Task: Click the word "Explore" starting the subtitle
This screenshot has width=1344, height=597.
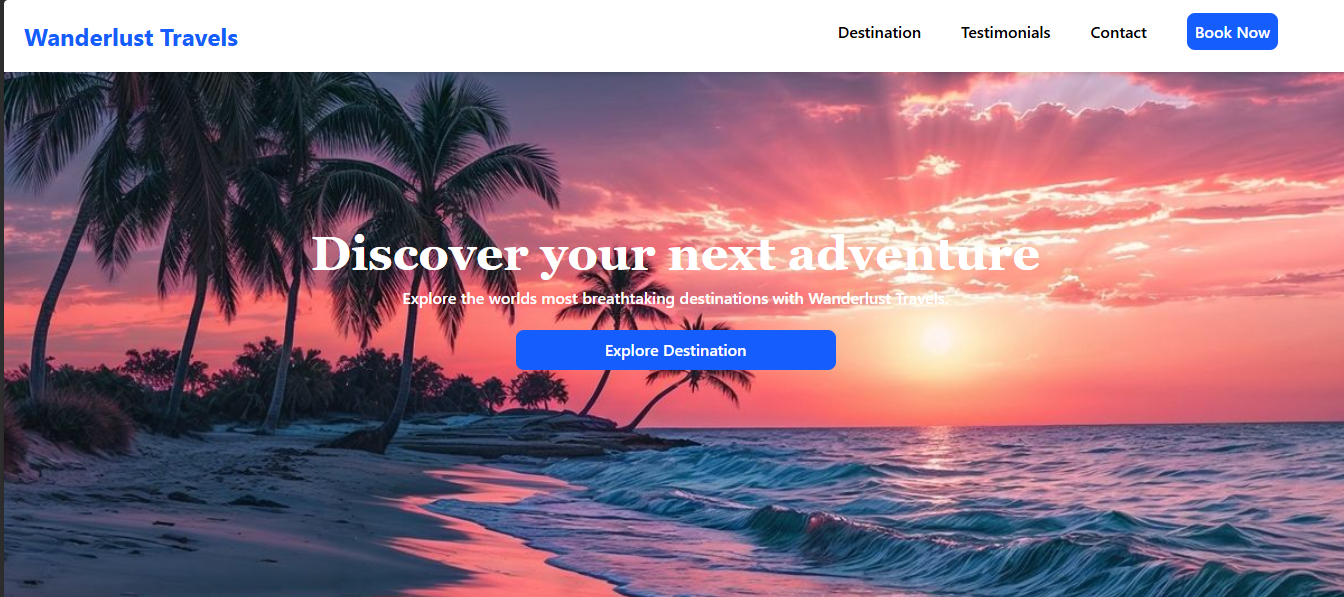Action: click(429, 299)
